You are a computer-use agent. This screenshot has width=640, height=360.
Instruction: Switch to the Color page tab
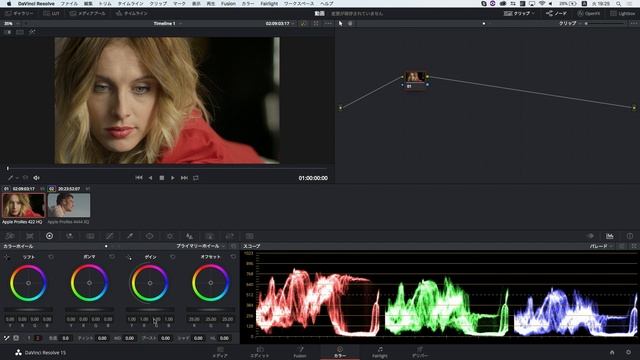[x=340, y=352]
